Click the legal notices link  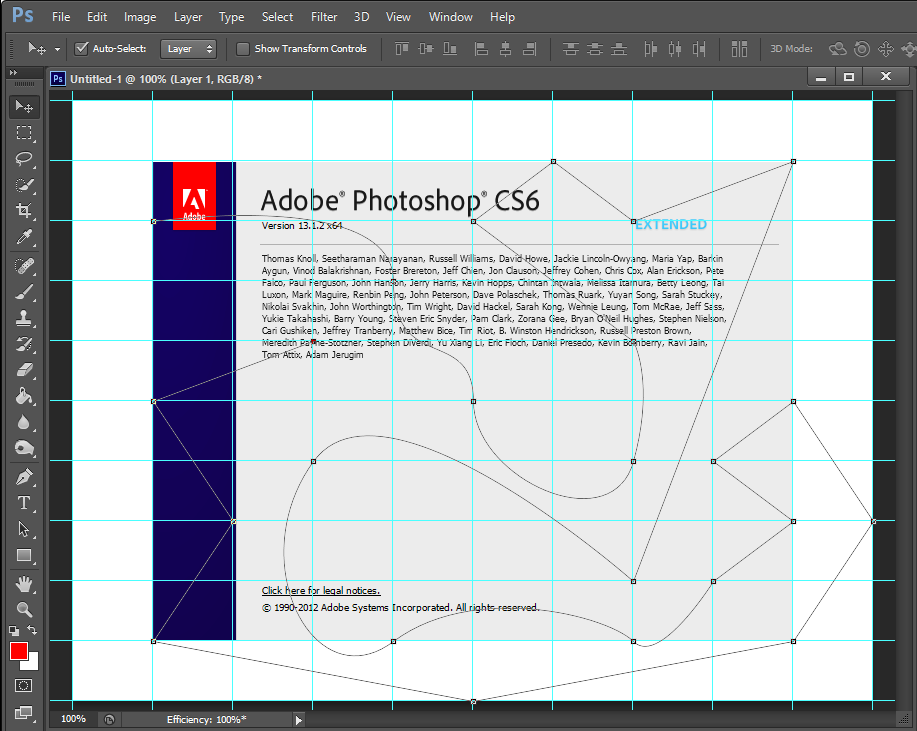pyautogui.click(x=320, y=590)
